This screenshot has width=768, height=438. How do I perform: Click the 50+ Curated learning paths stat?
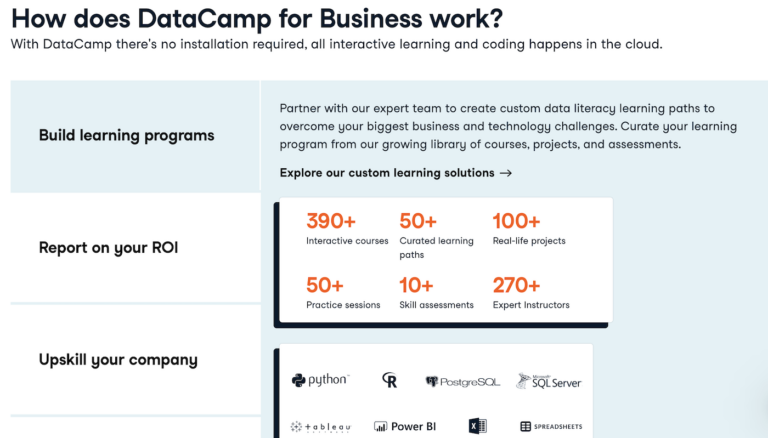tap(436, 235)
